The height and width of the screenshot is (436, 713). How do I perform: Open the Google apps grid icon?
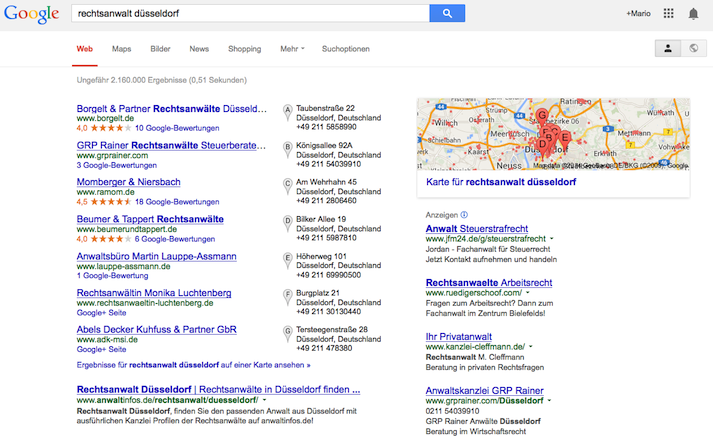[668, 13]
